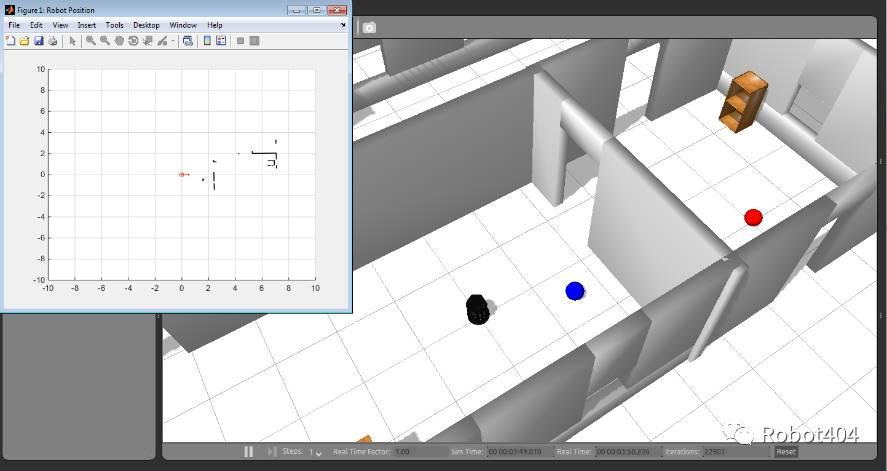Click the Real Time Factor value field

coord(419,452)
